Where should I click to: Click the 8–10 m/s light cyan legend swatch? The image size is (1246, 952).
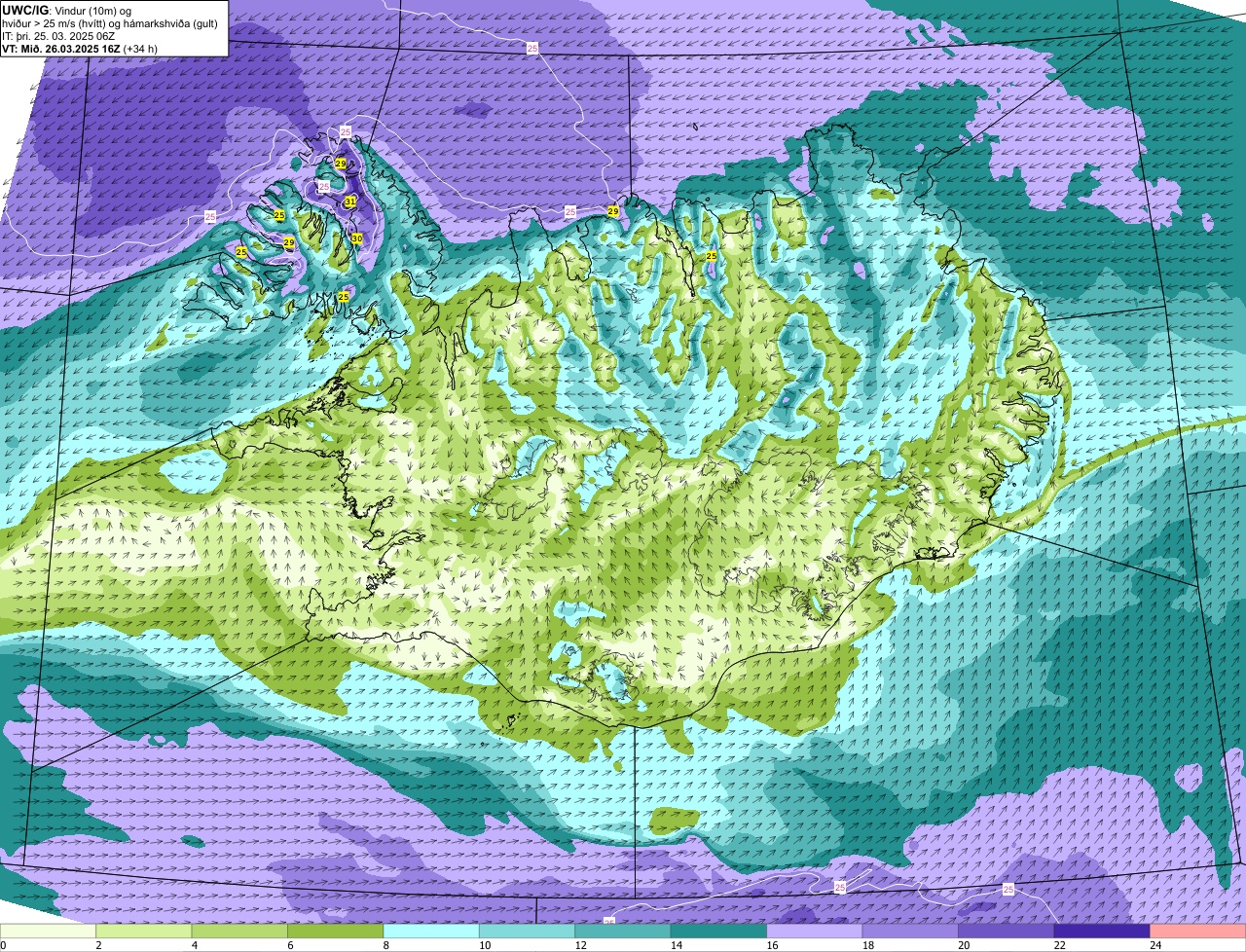pyautogui.click(x=431, y=931)
